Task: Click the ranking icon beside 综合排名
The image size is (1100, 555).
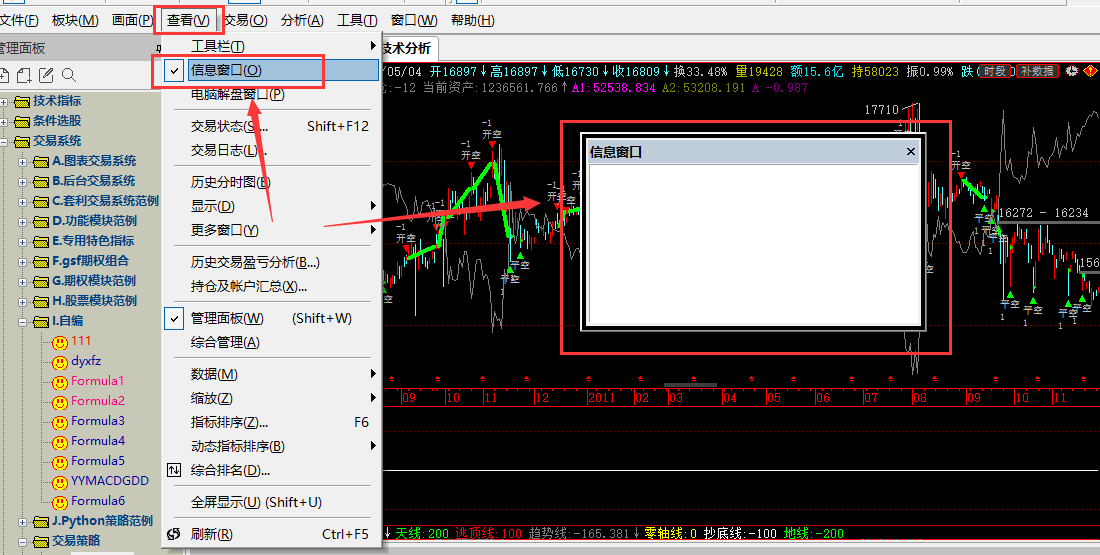Action: tap(174, 470)
